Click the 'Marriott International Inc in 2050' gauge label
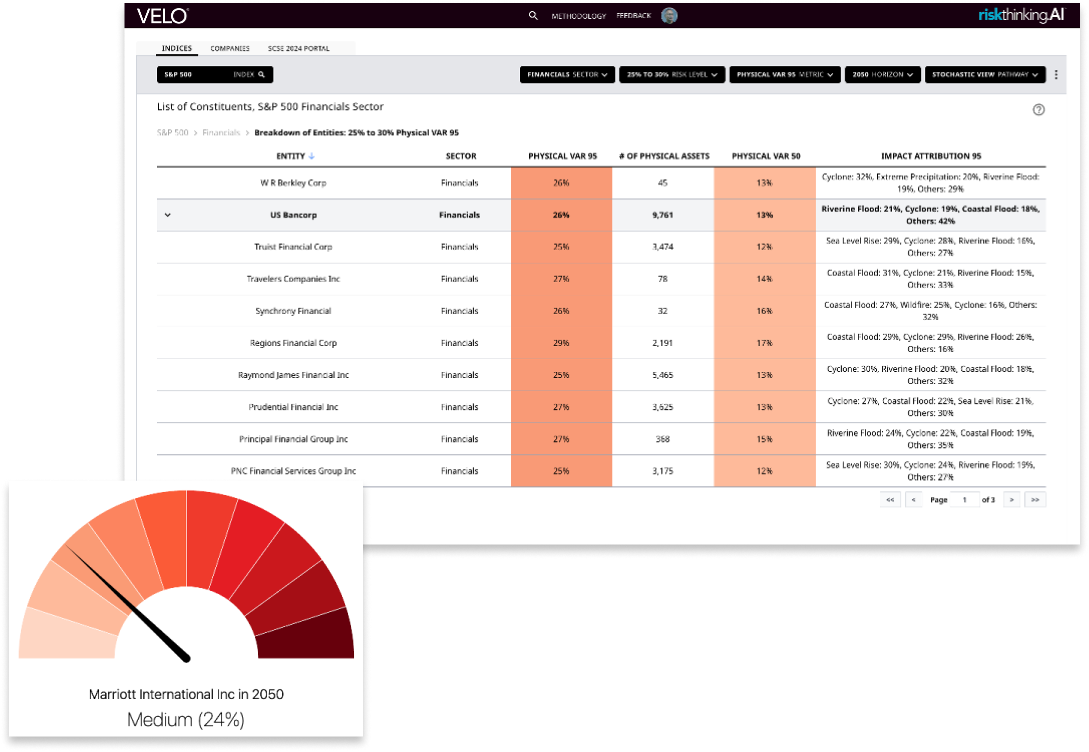The height and width of the screenshot is (752, 1089). (x=186, y=694)
